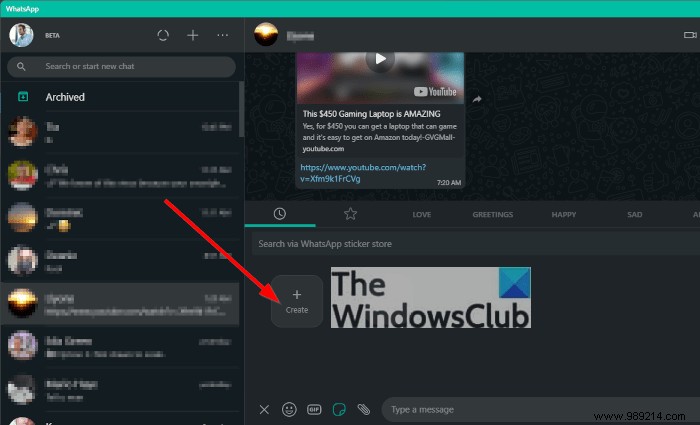Close the sticker panel with X icon

point(264,409)
